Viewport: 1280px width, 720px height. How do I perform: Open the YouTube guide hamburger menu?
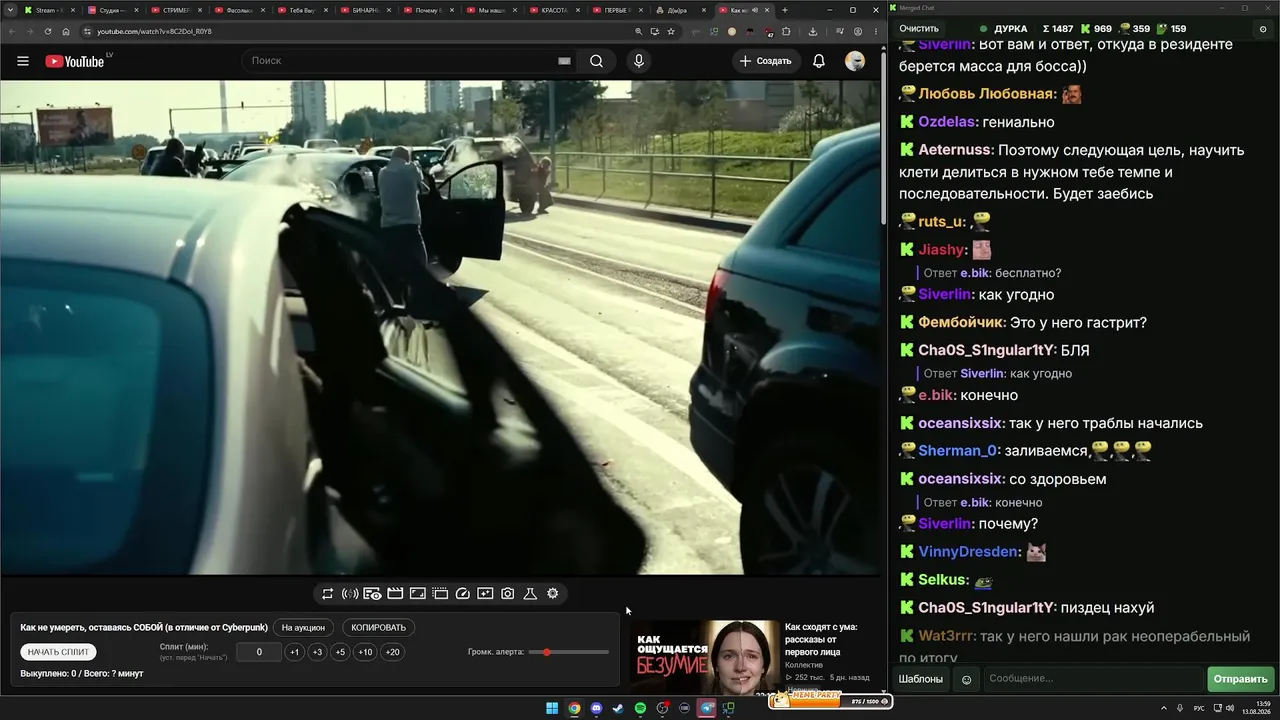tap(23, 61)
